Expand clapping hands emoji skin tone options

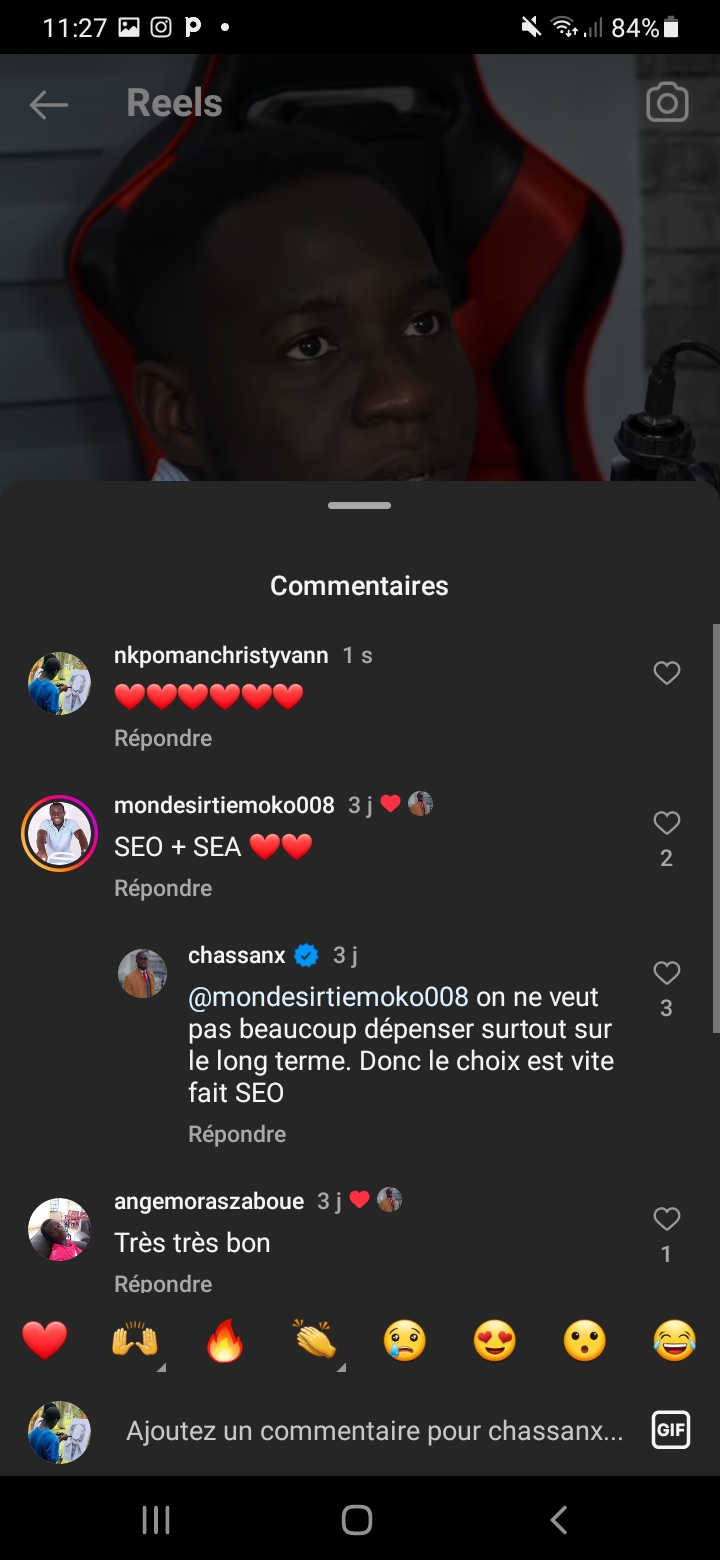316,1341
